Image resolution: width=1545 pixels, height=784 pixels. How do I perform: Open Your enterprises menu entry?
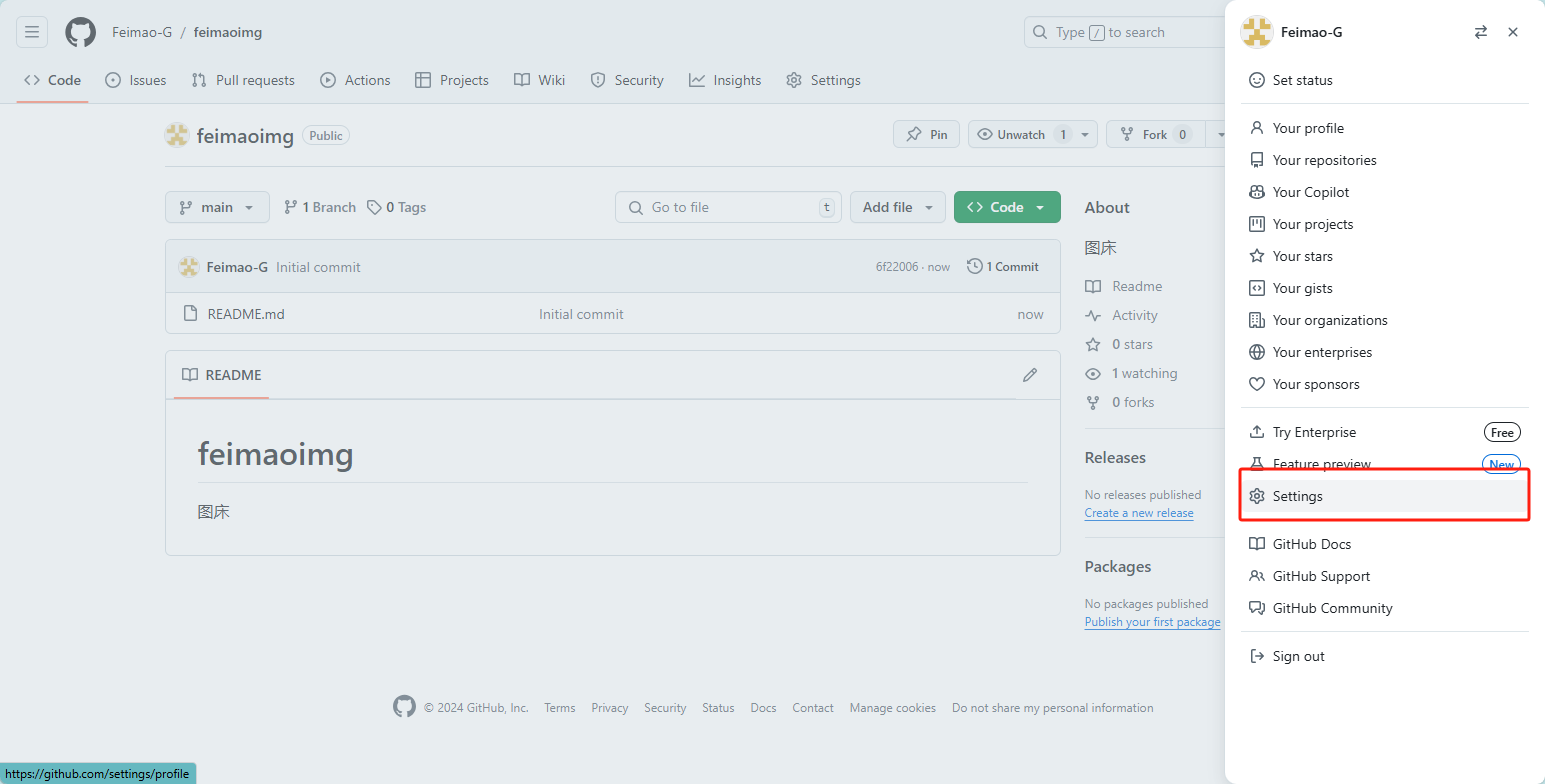(x=1385, y=352)
